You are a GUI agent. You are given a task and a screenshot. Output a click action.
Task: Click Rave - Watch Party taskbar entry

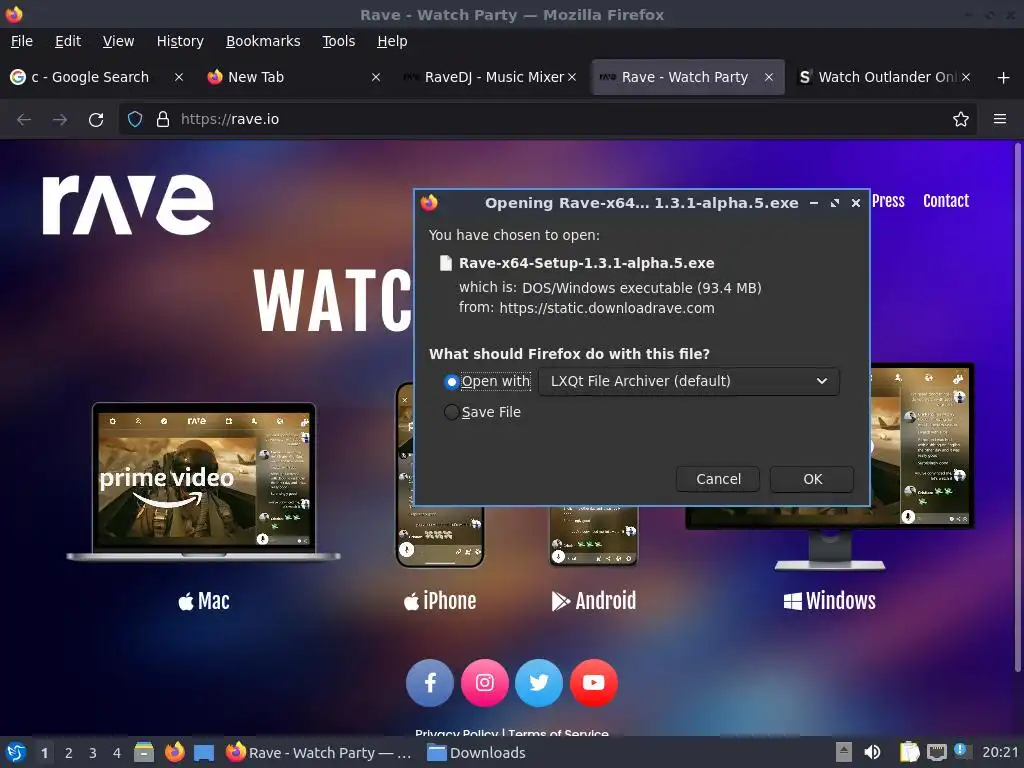[x=319, y=753]
